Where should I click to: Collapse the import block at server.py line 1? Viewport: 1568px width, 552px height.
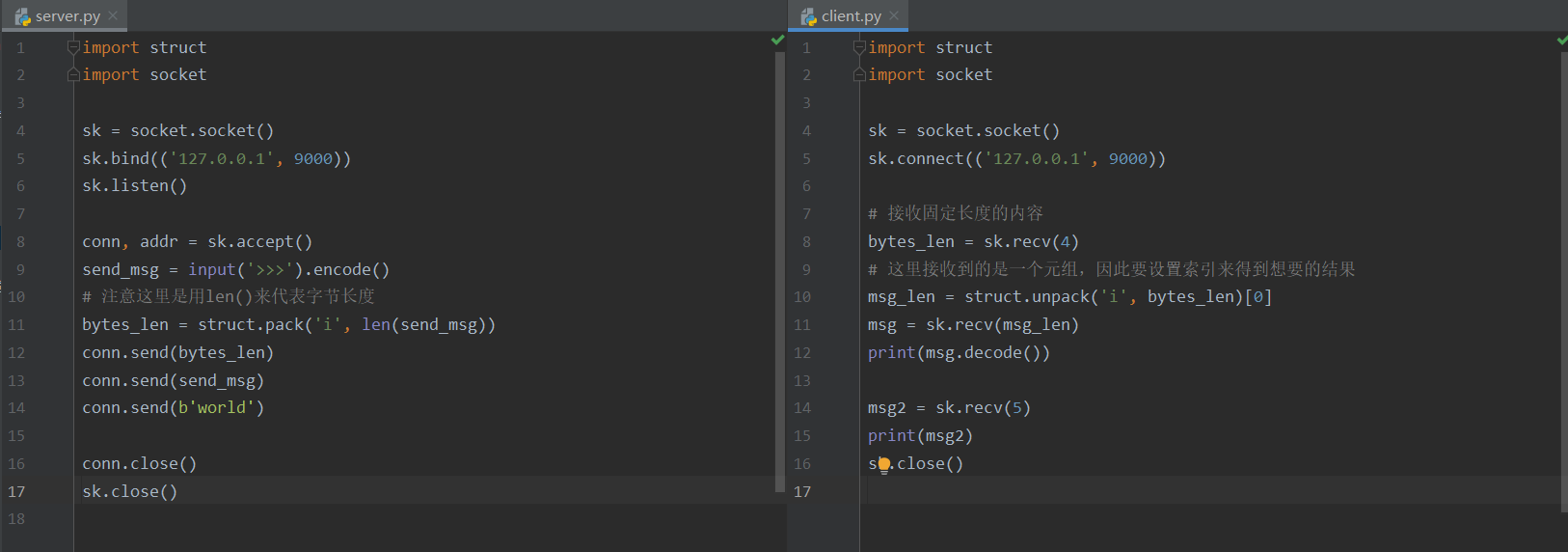pyautogui.click(x=73, y=47)
